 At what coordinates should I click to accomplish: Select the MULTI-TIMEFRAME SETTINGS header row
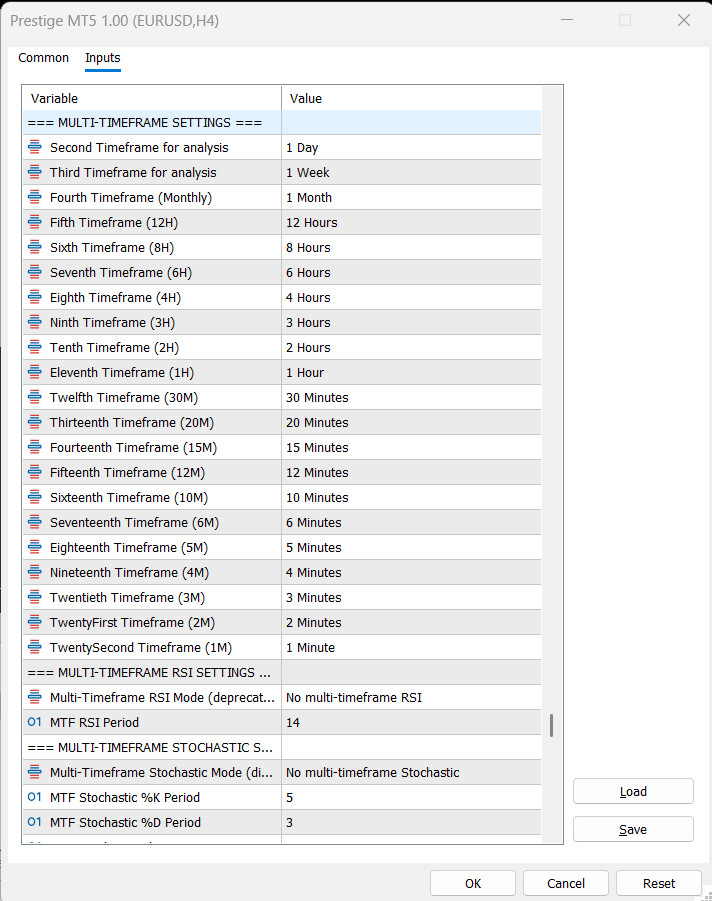click(x=282, y=122)
